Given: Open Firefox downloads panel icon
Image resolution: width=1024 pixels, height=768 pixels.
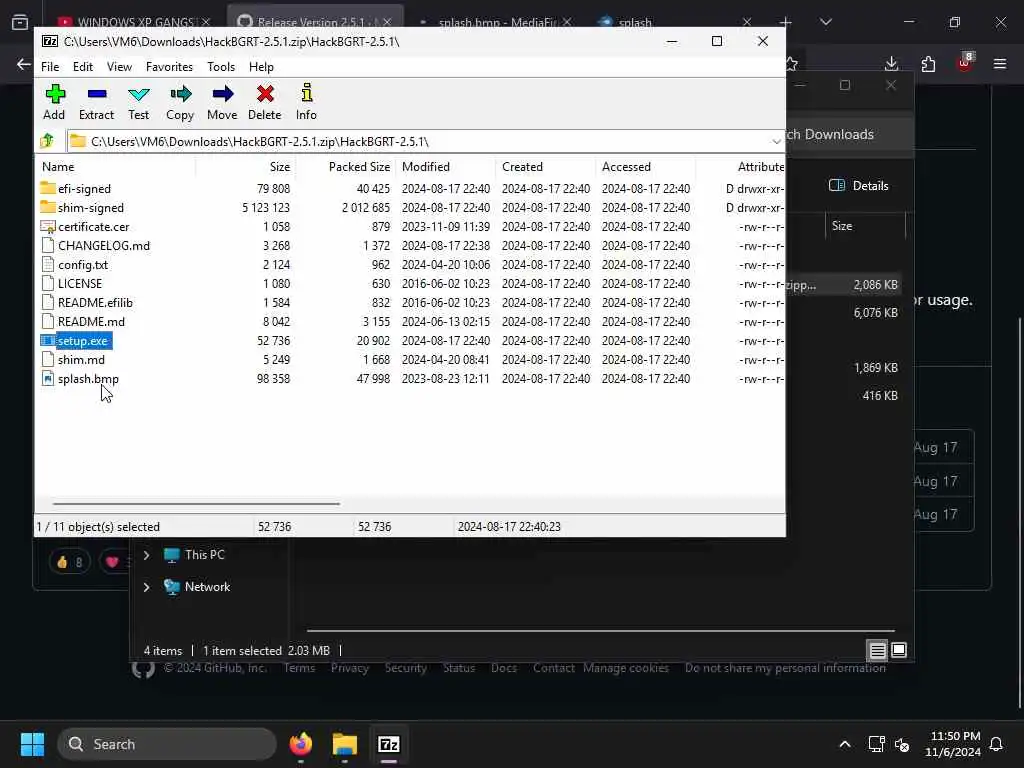Looking at the screenshot, I should (891, 64).
